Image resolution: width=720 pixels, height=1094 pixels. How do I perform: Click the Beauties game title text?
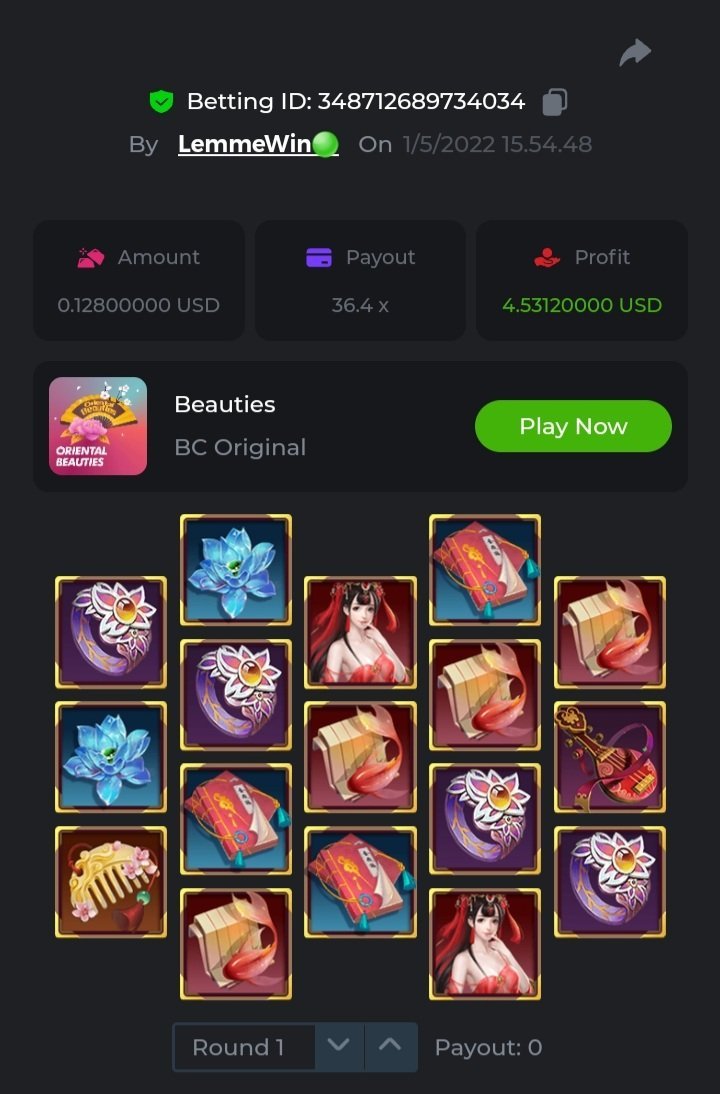click(225, 404)
